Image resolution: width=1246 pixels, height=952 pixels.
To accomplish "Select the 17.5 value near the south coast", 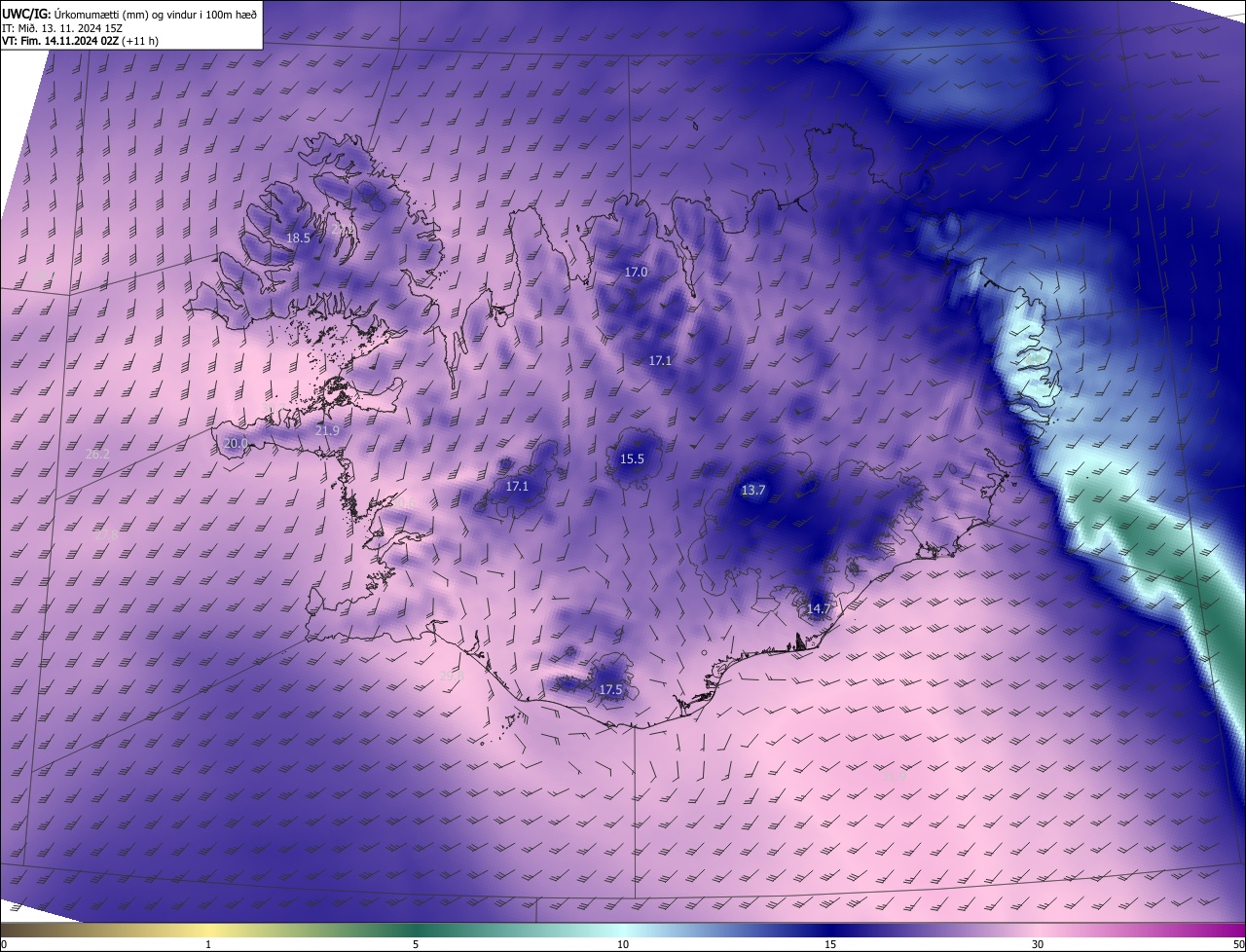I will 610,689.
